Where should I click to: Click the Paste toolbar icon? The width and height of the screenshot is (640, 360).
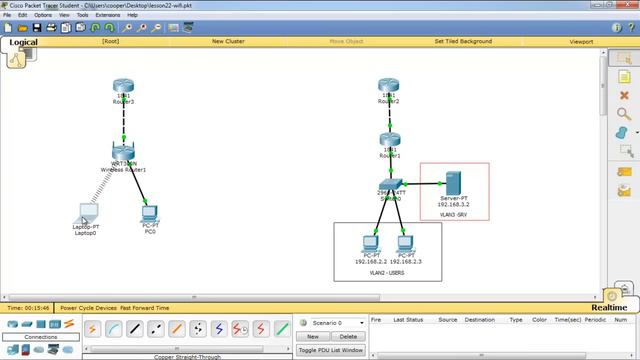(80, 28)
